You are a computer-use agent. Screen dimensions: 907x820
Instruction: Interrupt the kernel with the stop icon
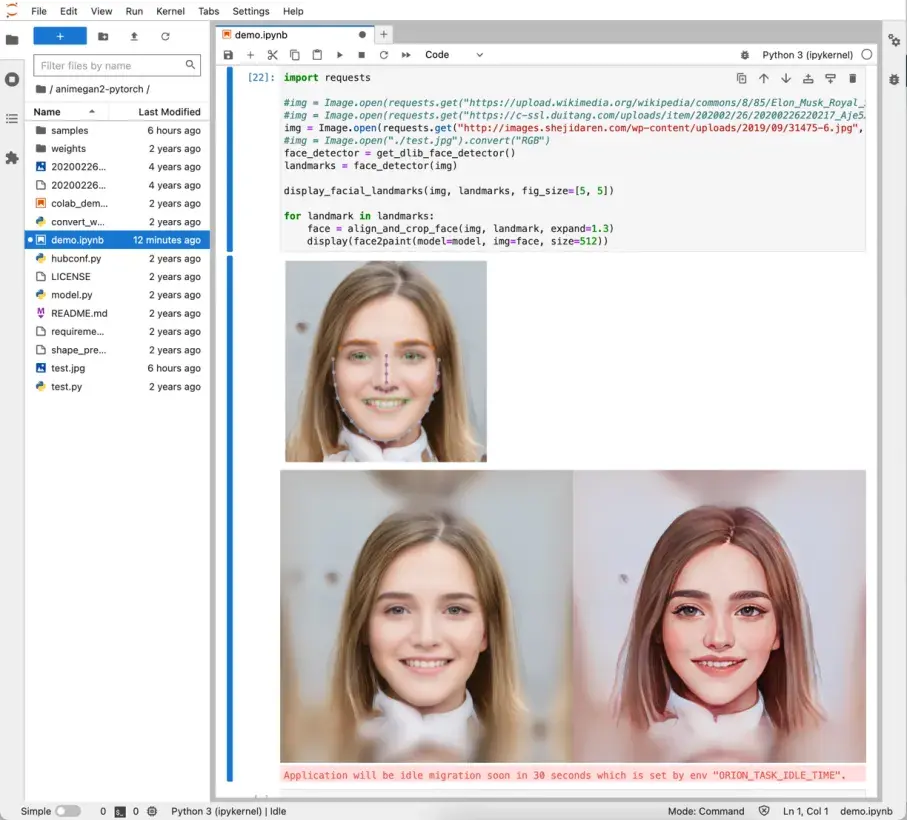pos(361,55)
